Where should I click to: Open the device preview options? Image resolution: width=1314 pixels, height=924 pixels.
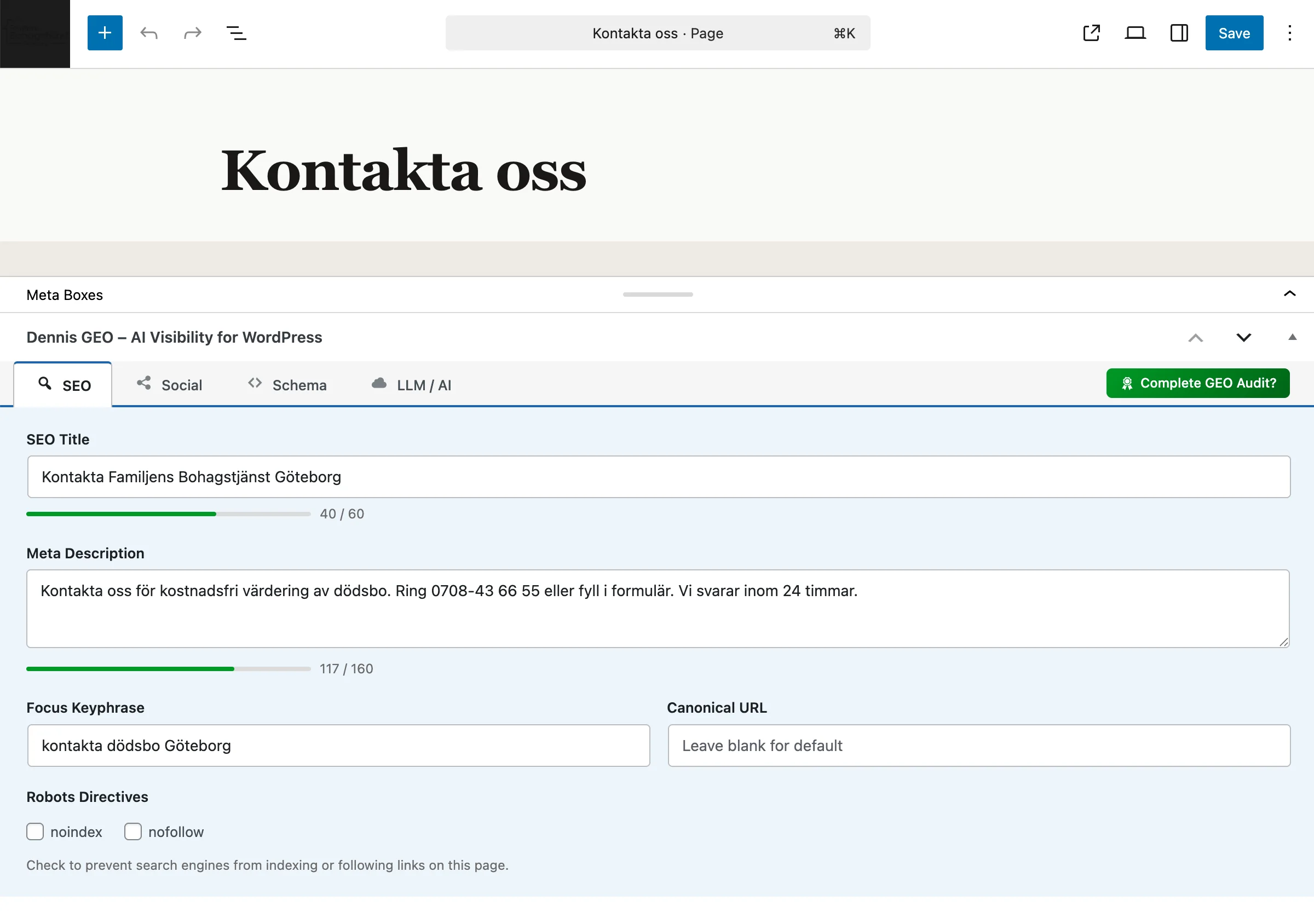click(x=1135, y=33)
